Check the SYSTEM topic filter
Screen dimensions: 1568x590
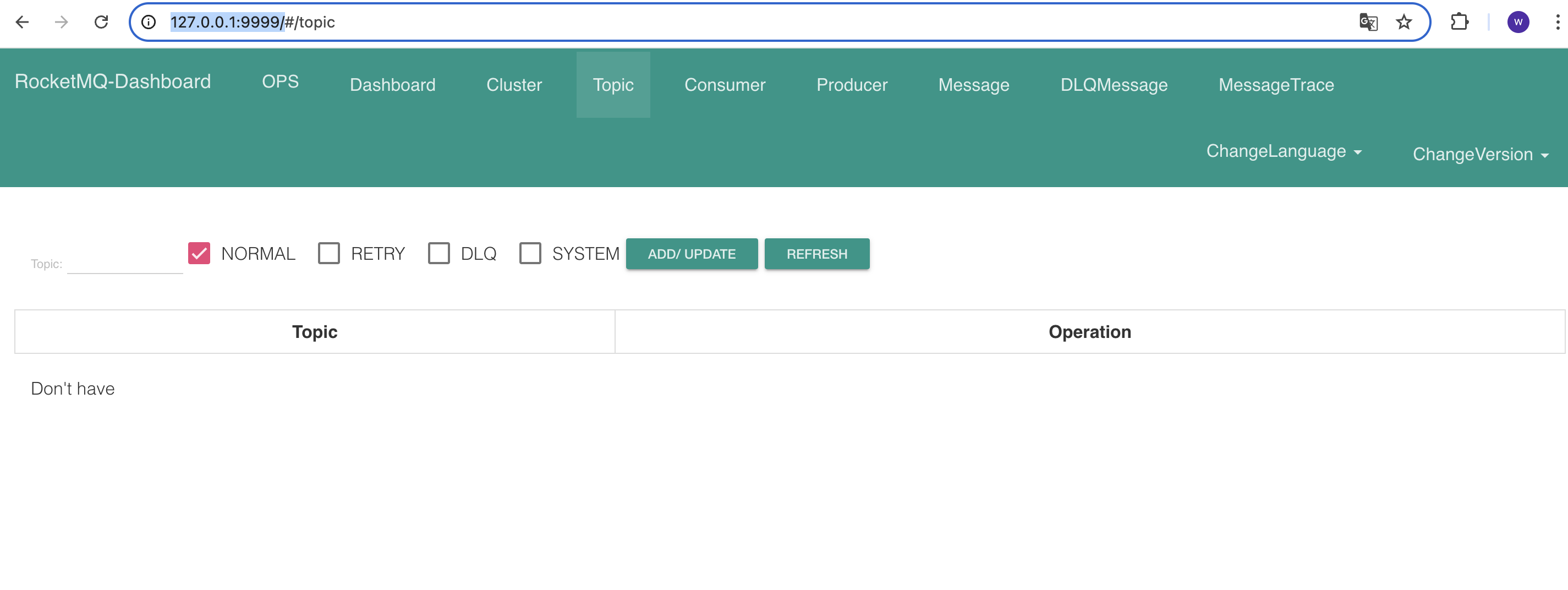530,253
